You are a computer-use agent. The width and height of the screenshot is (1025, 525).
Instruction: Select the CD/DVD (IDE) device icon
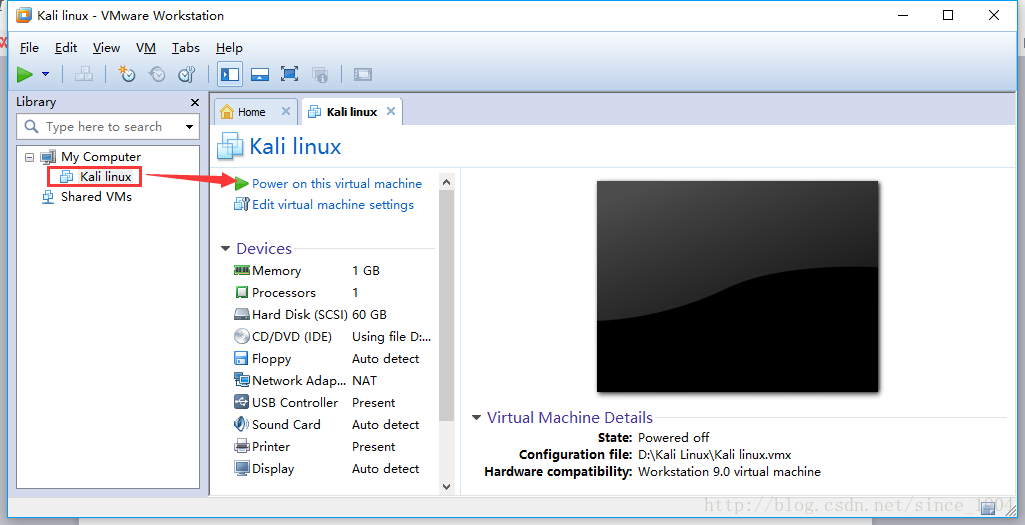coord(242,337)
